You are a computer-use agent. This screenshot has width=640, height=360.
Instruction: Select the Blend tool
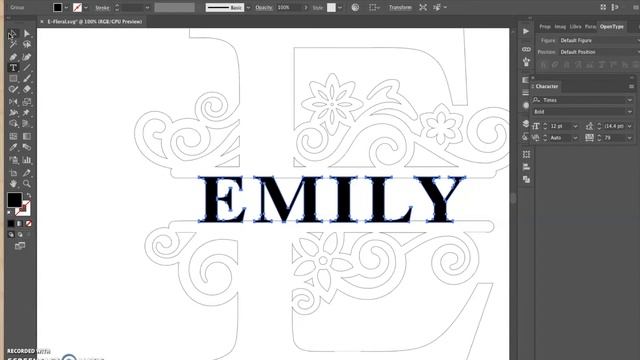pyautogui.click(x=27, y=147)
